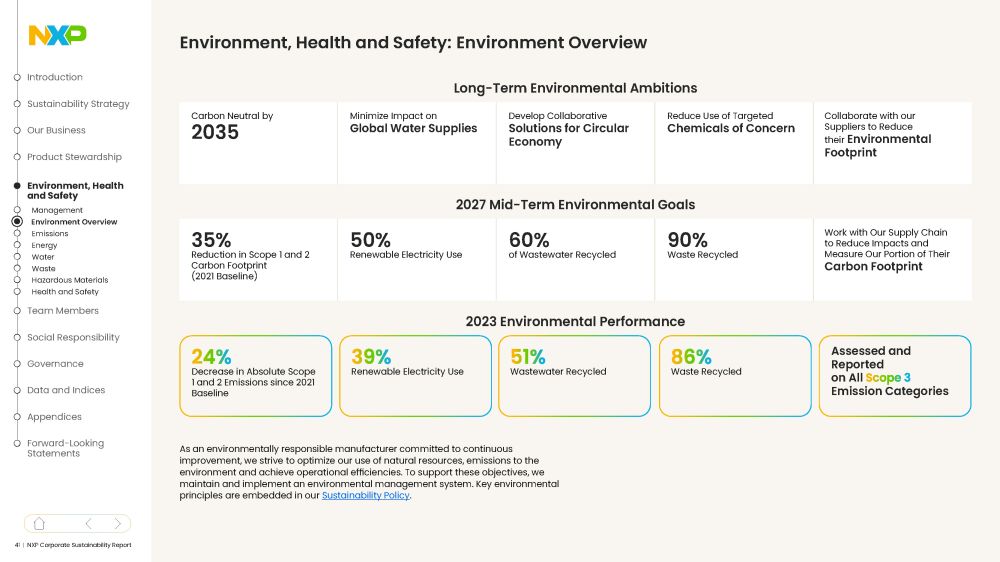Go to previous page with left arrow
Screen dimensions: 1000x562
coord(88,523)
